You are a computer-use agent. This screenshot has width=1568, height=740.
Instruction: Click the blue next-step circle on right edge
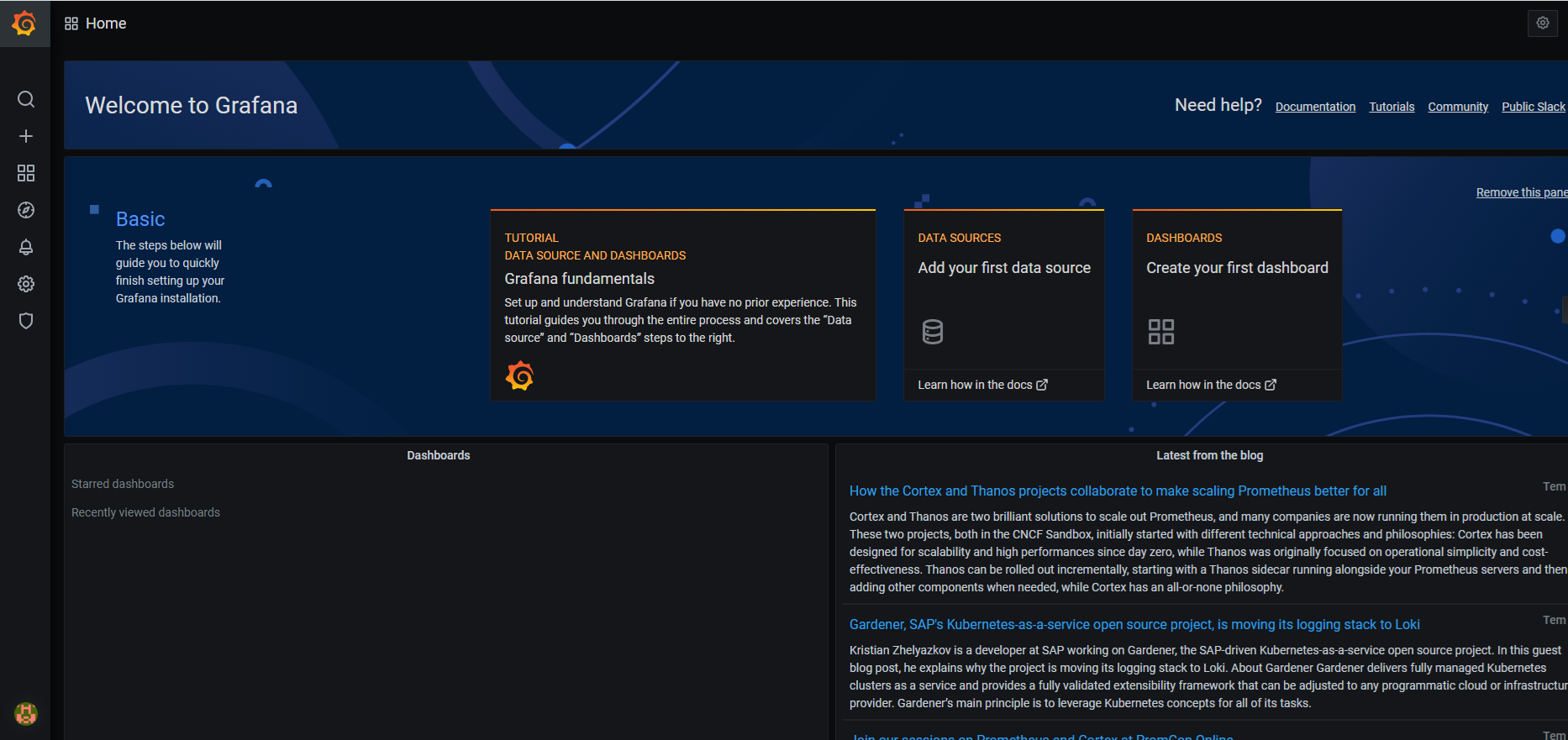(1558, 236)
